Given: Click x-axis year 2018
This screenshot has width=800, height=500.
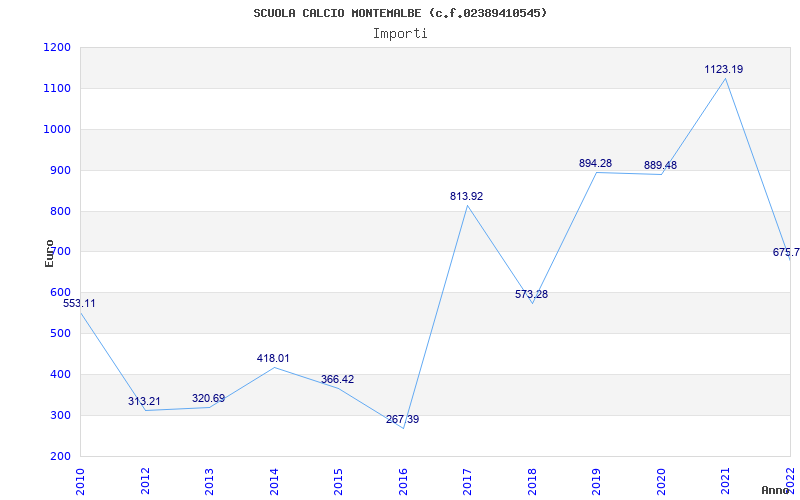Looking at the screenshot, I should (x=532, y=482).
